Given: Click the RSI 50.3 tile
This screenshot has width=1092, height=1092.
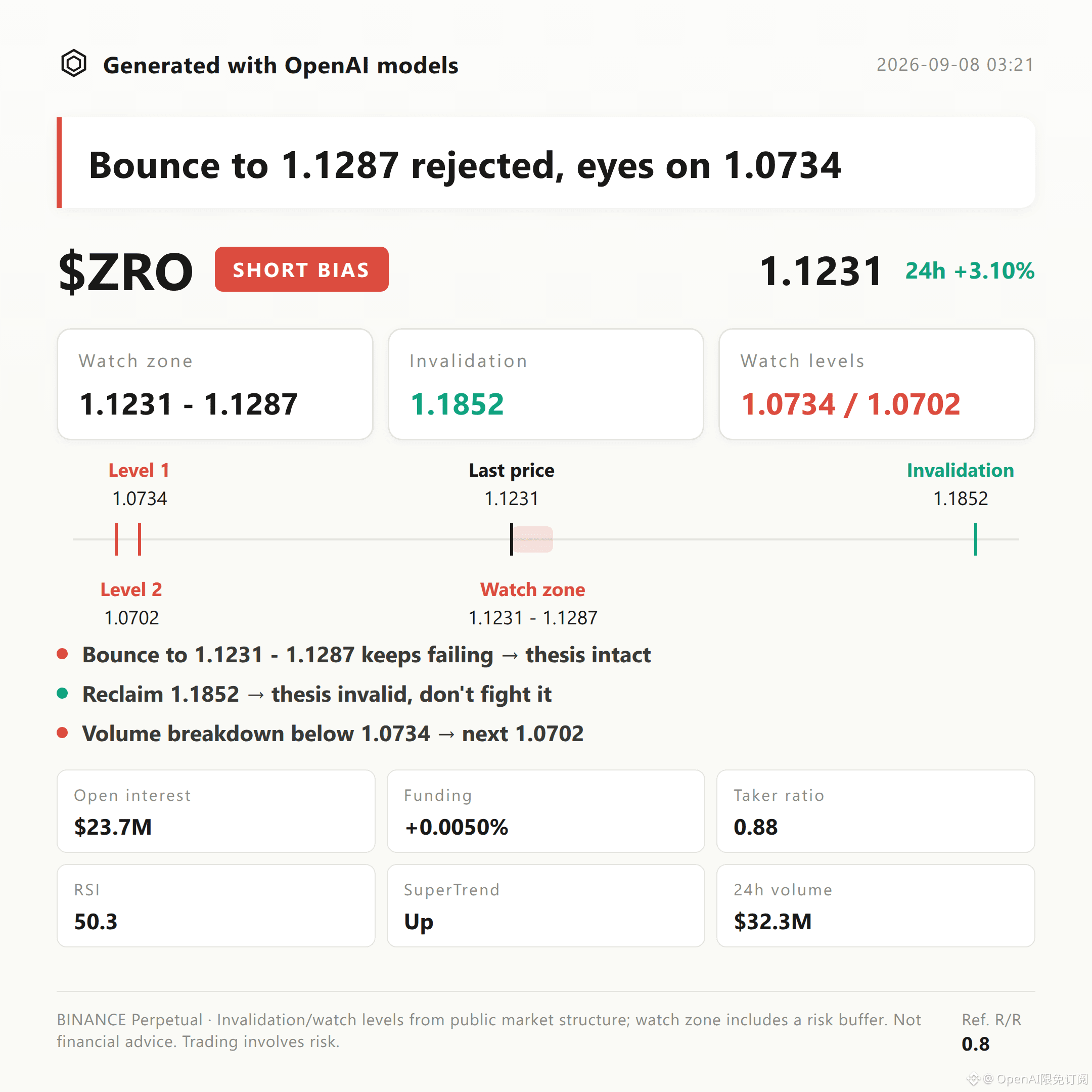Looking at the screenshot, I should click(x=216, y=905).
